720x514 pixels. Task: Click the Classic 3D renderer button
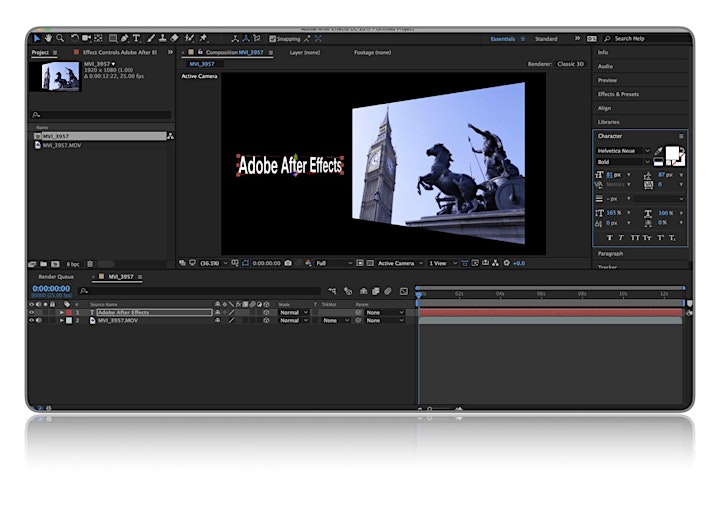[x=570, y=64]
